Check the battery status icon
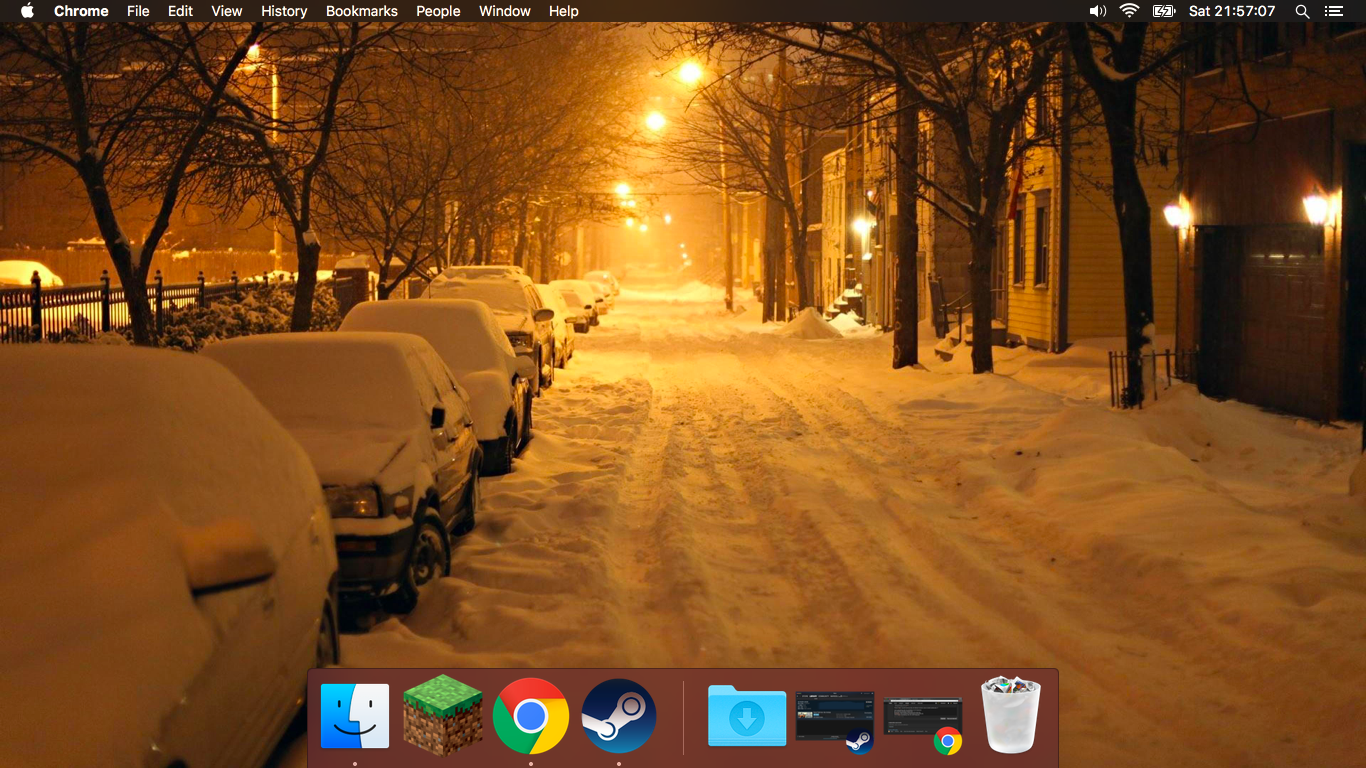The image size is (1366, 768). pos(1163,11)
